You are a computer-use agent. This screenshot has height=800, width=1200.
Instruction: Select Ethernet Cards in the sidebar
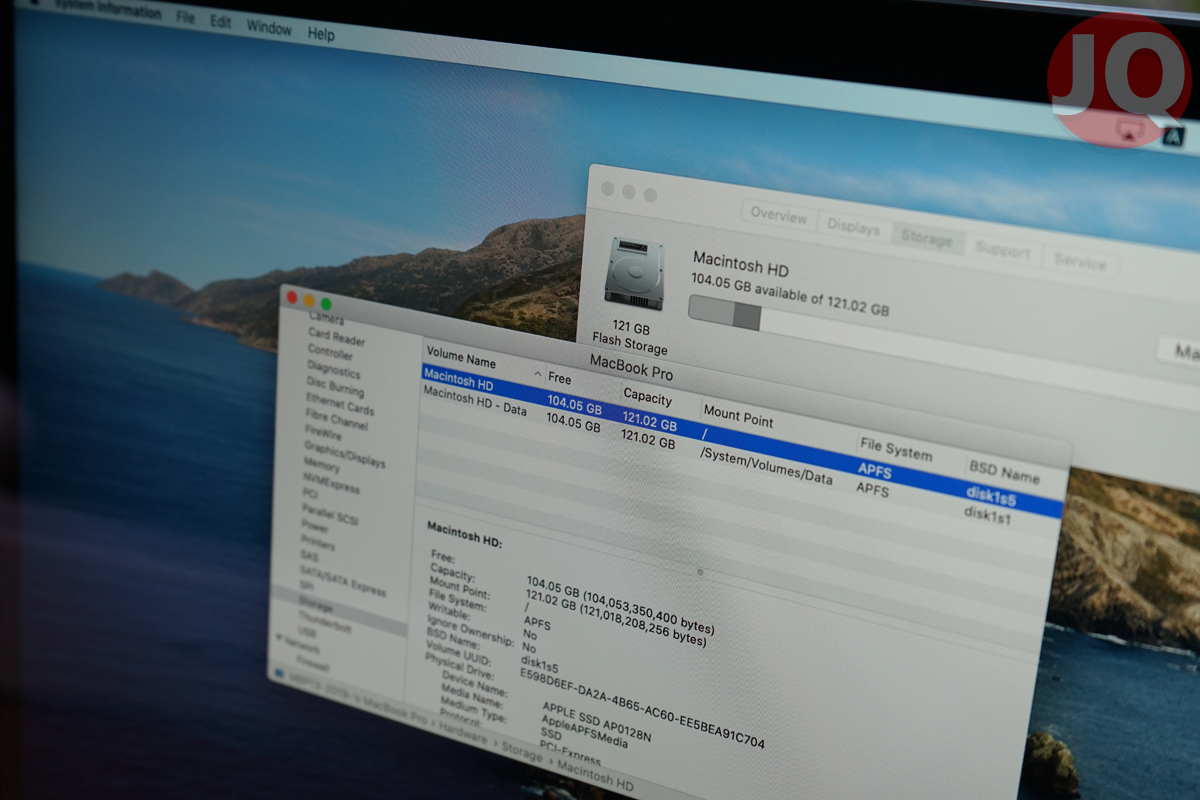click(x=340, y=404)
